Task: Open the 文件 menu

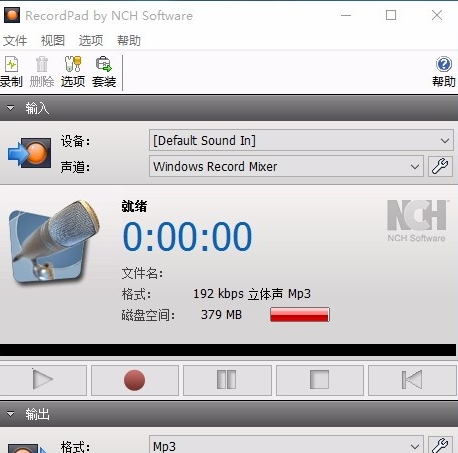Action: (15, 41)
